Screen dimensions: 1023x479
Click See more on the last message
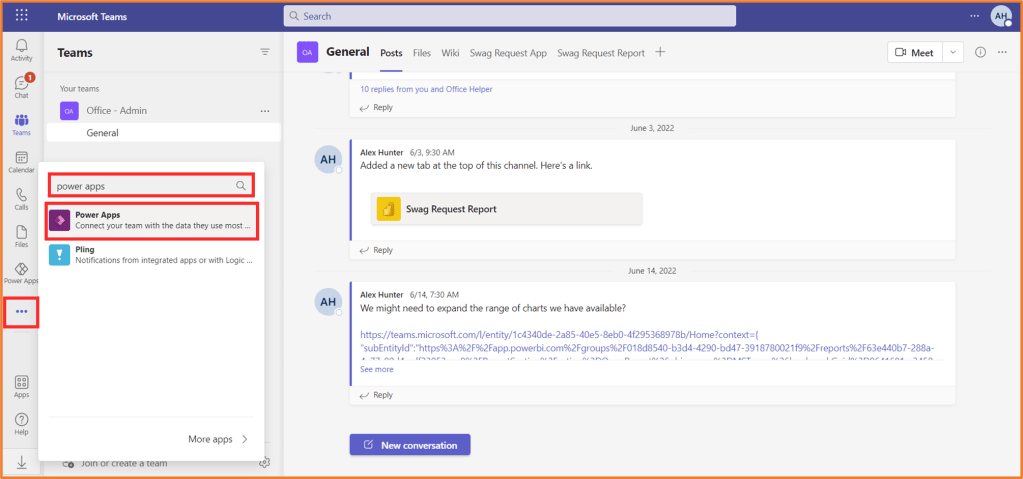[x=376, y=369]
